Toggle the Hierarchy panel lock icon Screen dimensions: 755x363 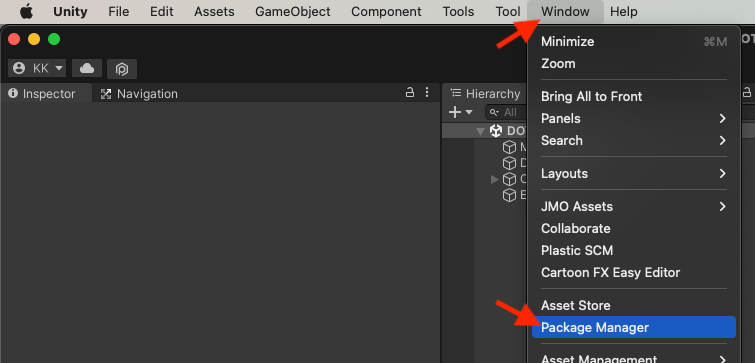point(747,92)
